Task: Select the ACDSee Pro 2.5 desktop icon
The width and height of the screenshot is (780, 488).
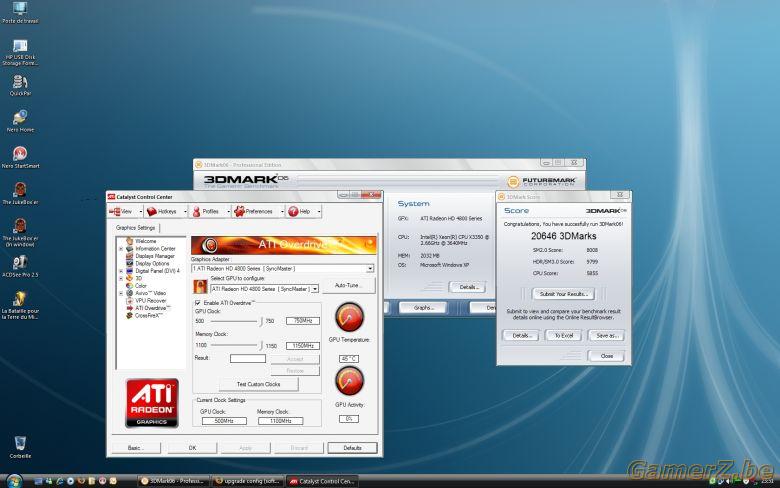Action: (20, 266)
